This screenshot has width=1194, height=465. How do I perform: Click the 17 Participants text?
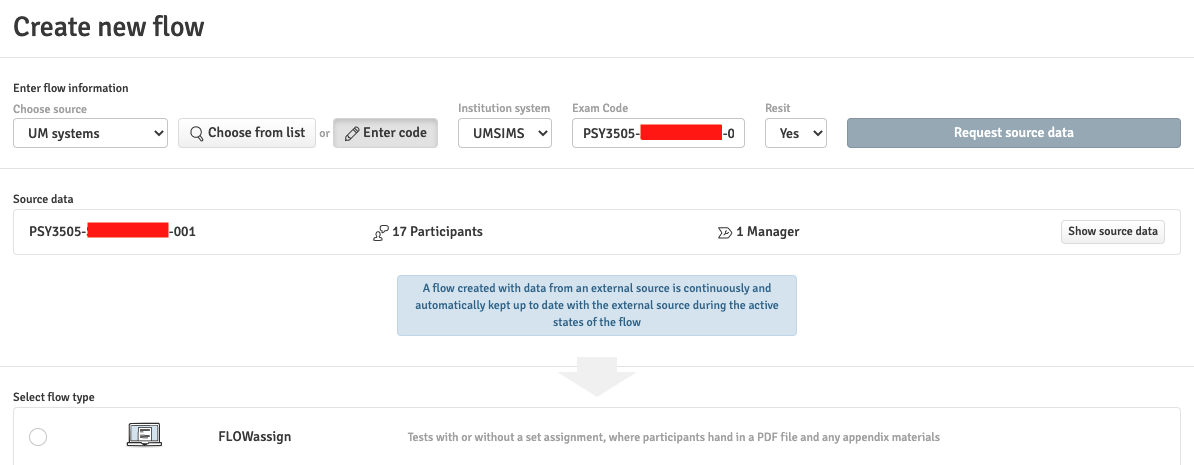pos(437,232)
